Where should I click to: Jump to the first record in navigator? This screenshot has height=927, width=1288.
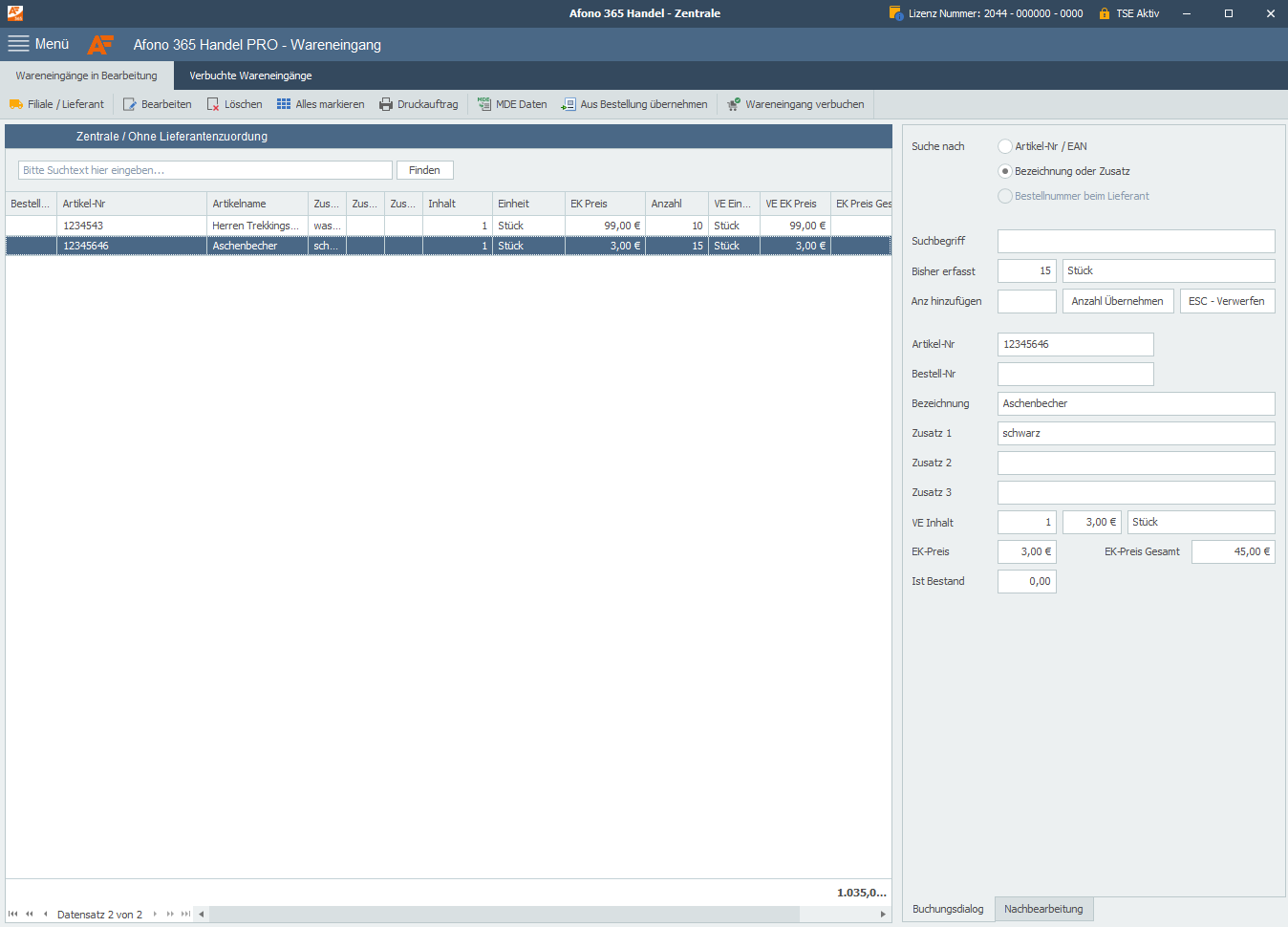(x=13, y=915)
